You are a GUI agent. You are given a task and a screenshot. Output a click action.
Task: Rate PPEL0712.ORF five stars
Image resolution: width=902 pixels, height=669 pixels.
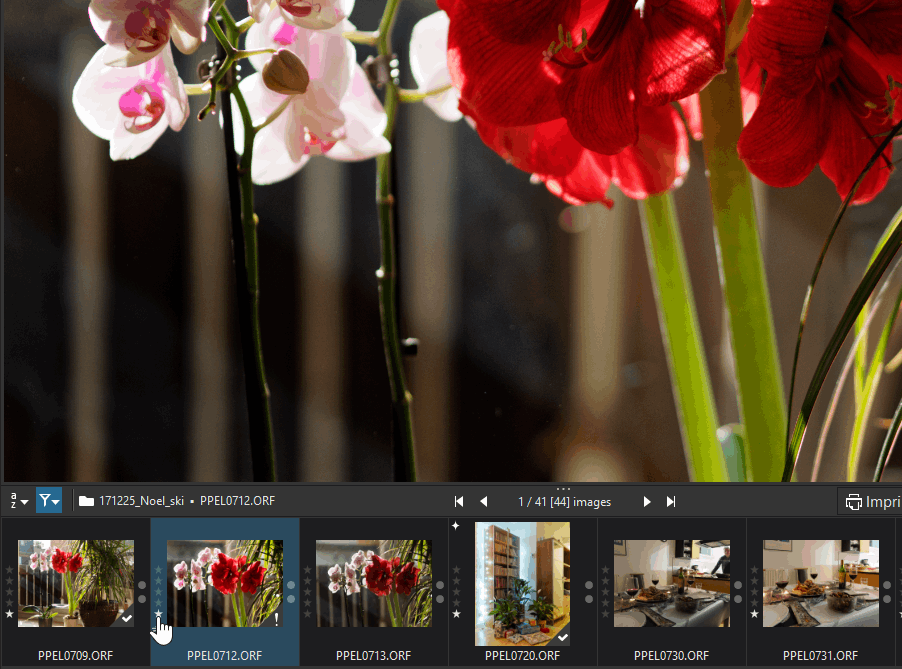[x=158, y=570]
